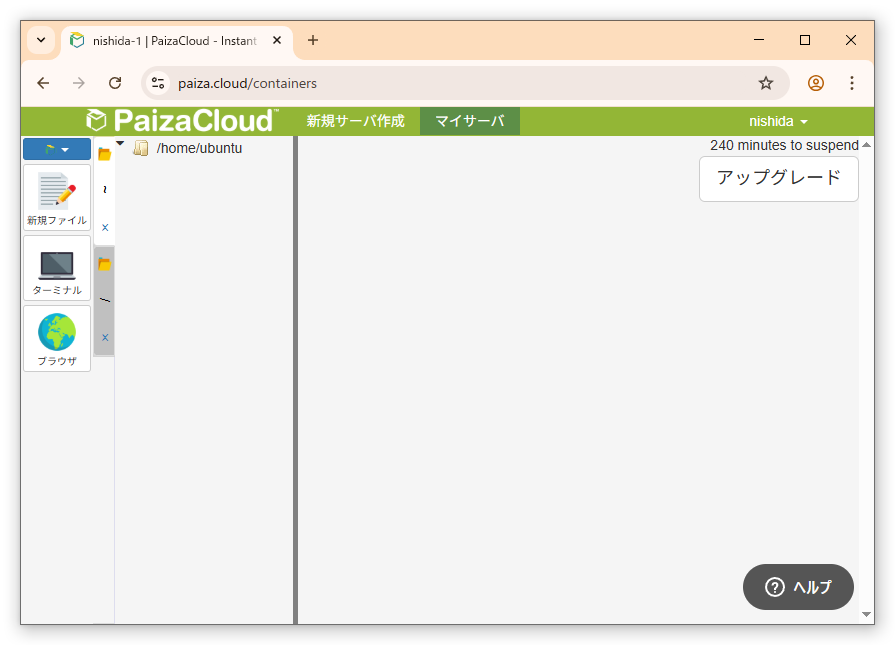Switch to the マイサーバ tab
The width and height of the screenshot is (895, 645).
(x=469, y=120)
